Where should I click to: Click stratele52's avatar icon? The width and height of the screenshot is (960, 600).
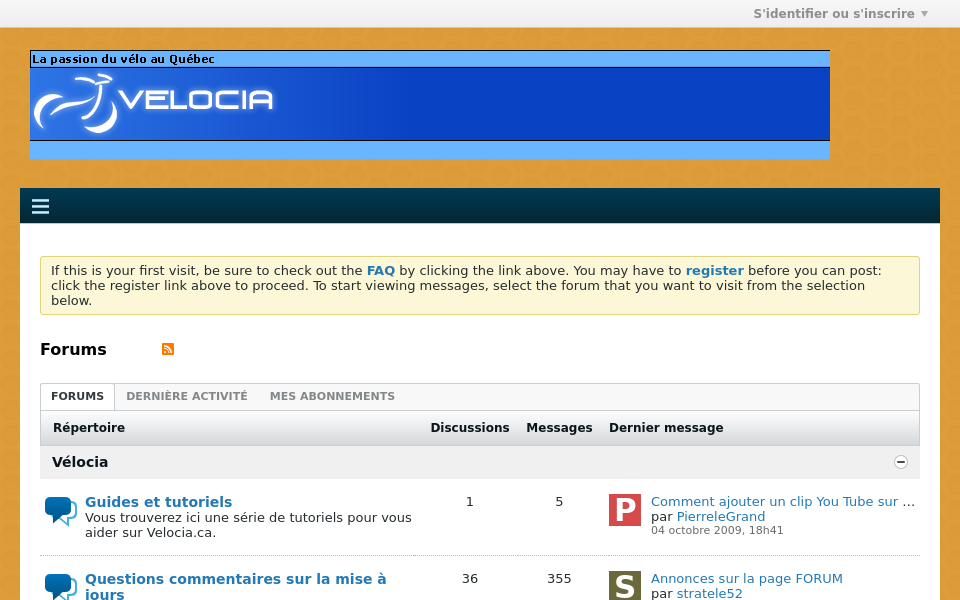(624, 586)
